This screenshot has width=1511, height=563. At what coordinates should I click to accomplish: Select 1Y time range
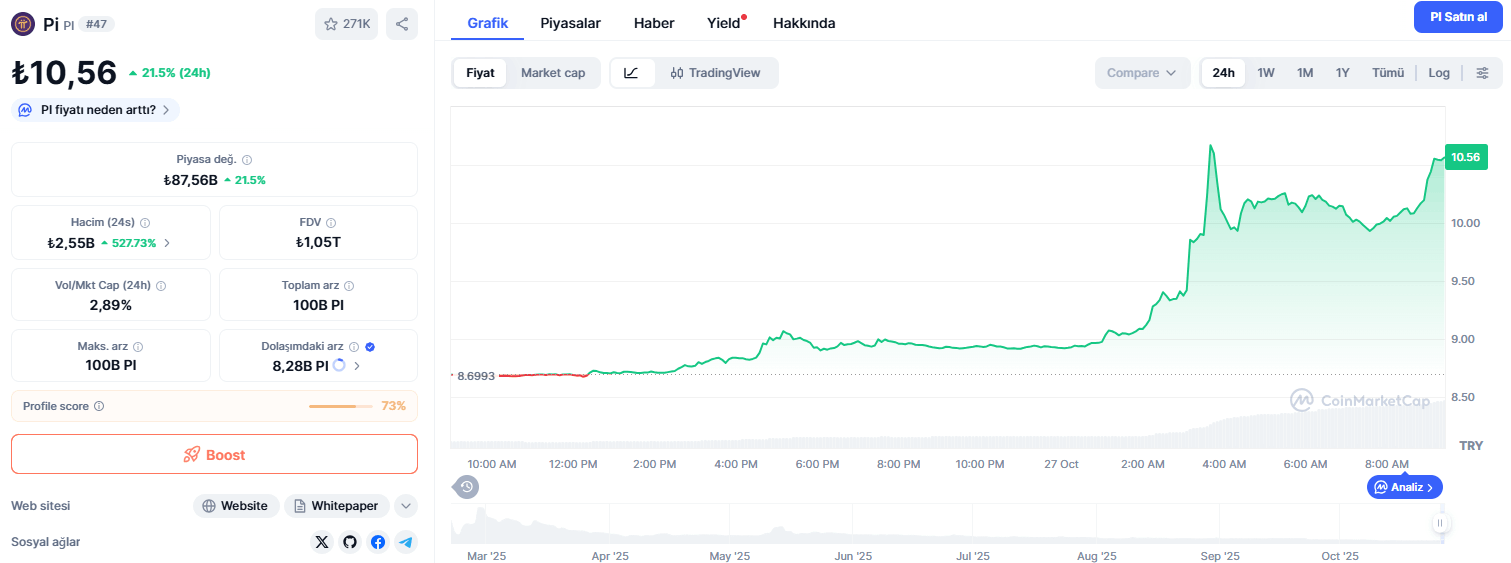click(1343, 73)
